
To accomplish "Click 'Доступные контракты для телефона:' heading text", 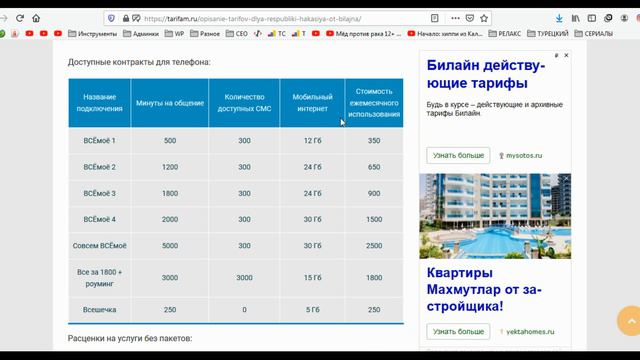I will (x=139, y=62).
